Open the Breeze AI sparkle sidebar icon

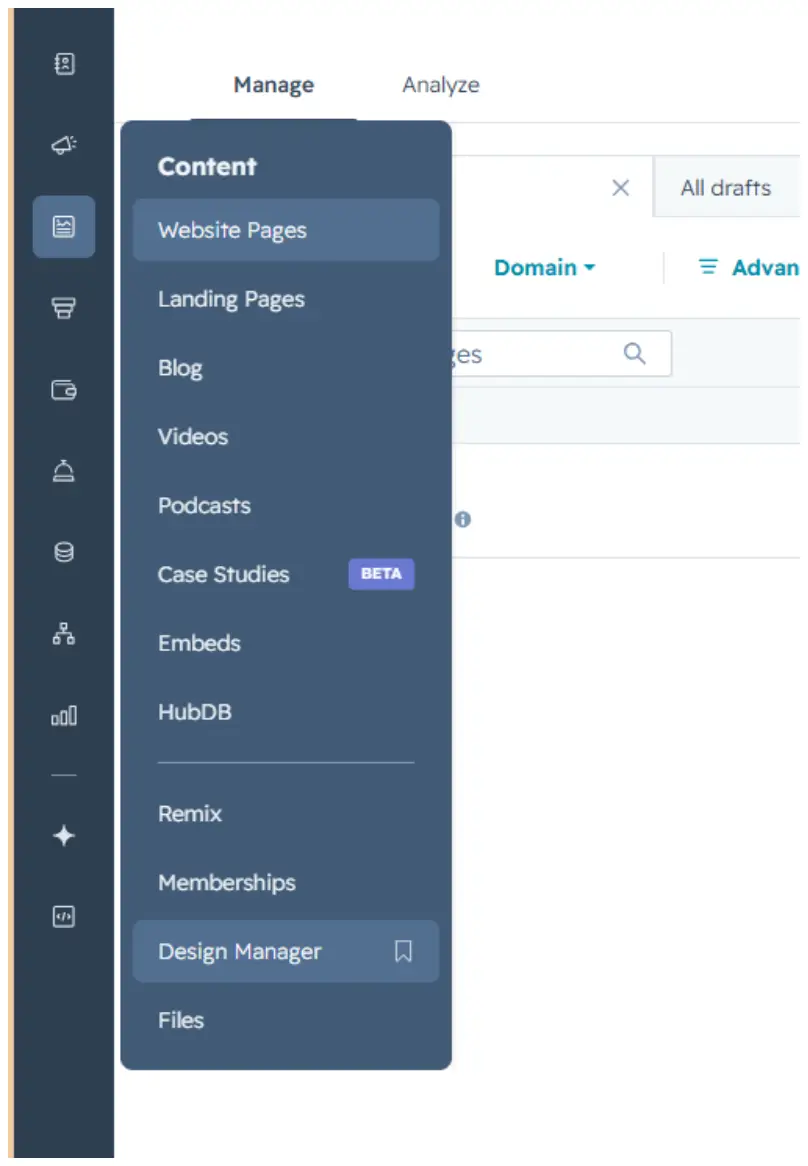64,836
